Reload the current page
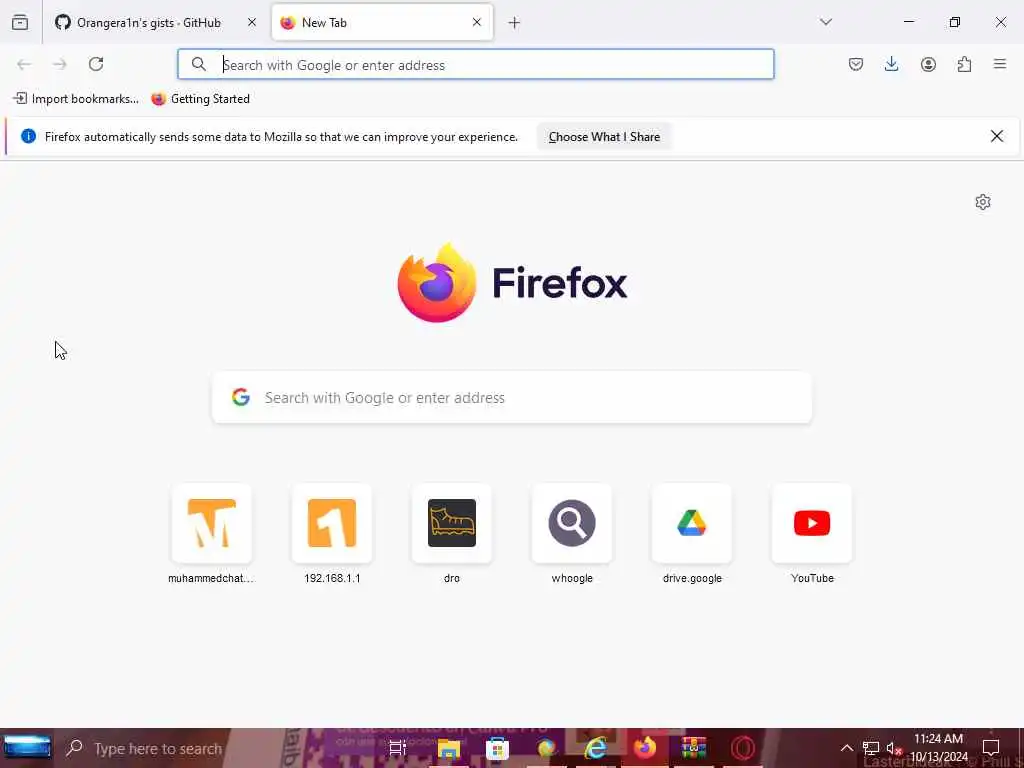Viewport: 1024px width, 768px height. (96, 64)
